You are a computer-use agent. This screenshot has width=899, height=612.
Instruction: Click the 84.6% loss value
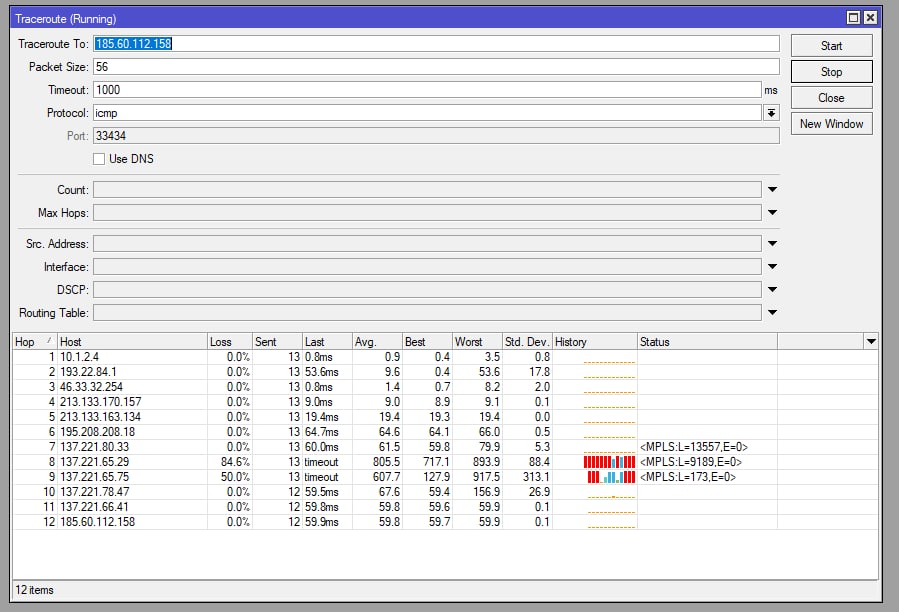coord(235,462)
